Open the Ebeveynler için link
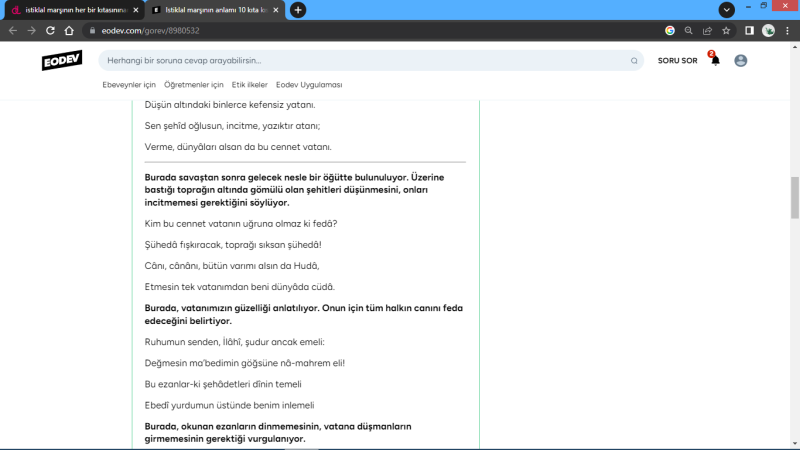This screenshot has height=450, width=800. tap(129, 85)
